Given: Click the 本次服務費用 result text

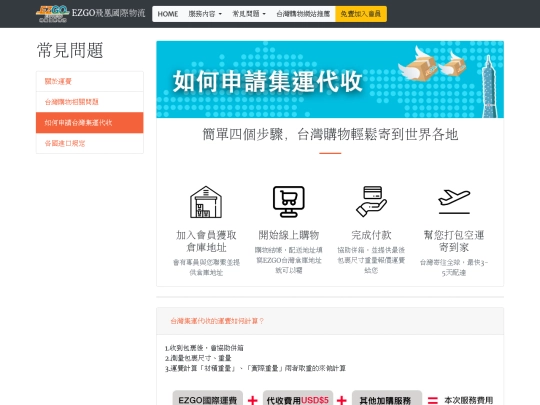Looking at the screenshot, I should click(468, 400).
